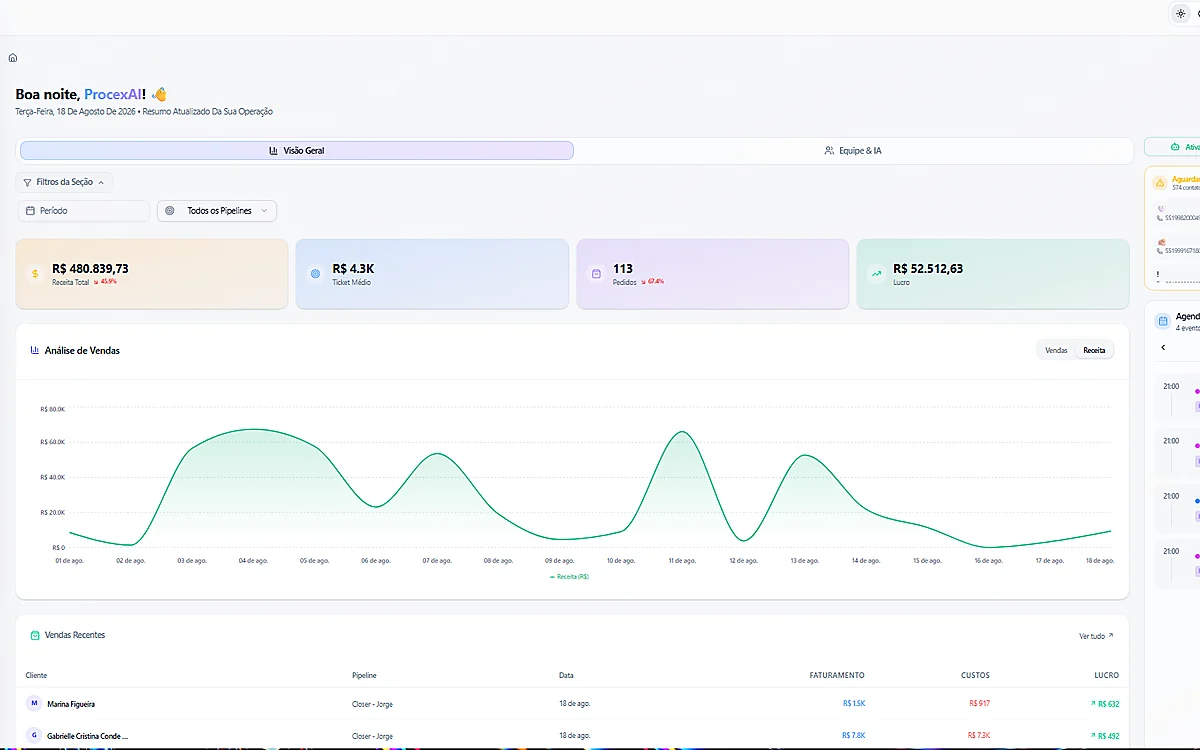Click the R$ 1.5K faturamento value
Screen dimensions: 1200x750
coord(854,704)
